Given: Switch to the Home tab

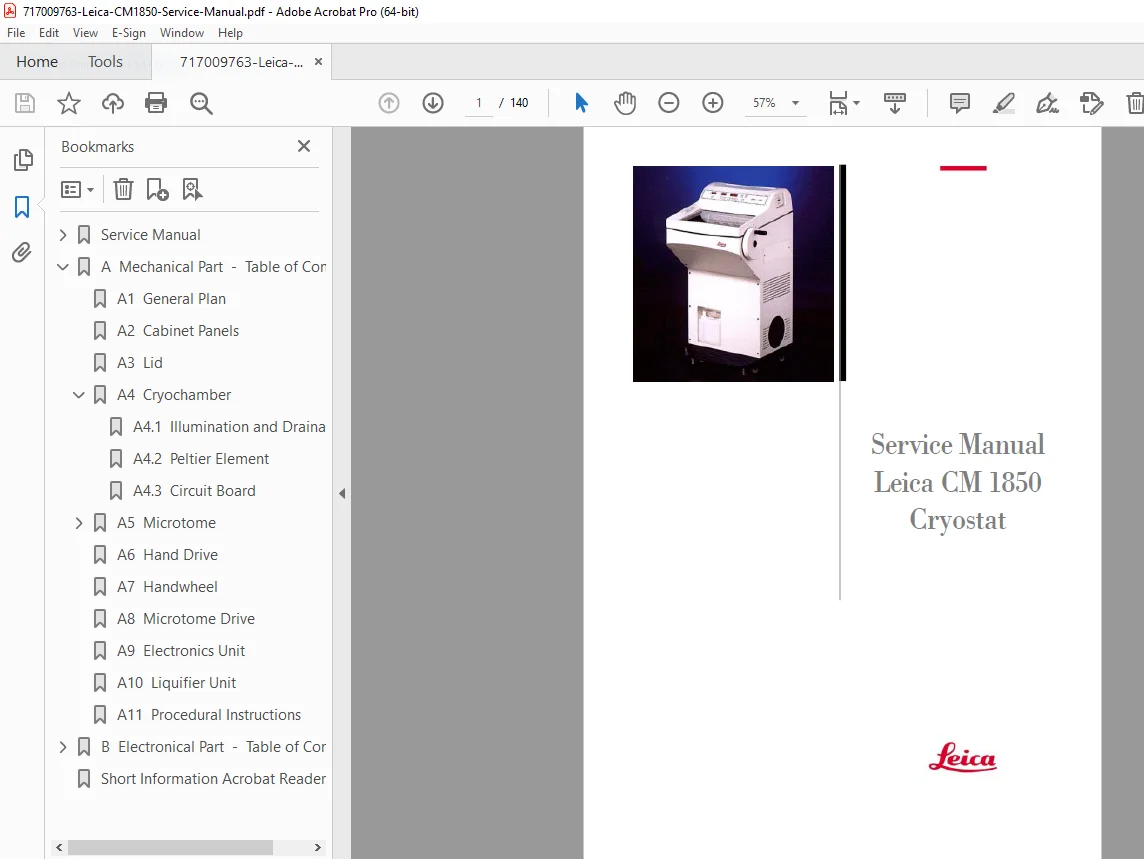Looking at the screenshot, I should tap(37, 62).
